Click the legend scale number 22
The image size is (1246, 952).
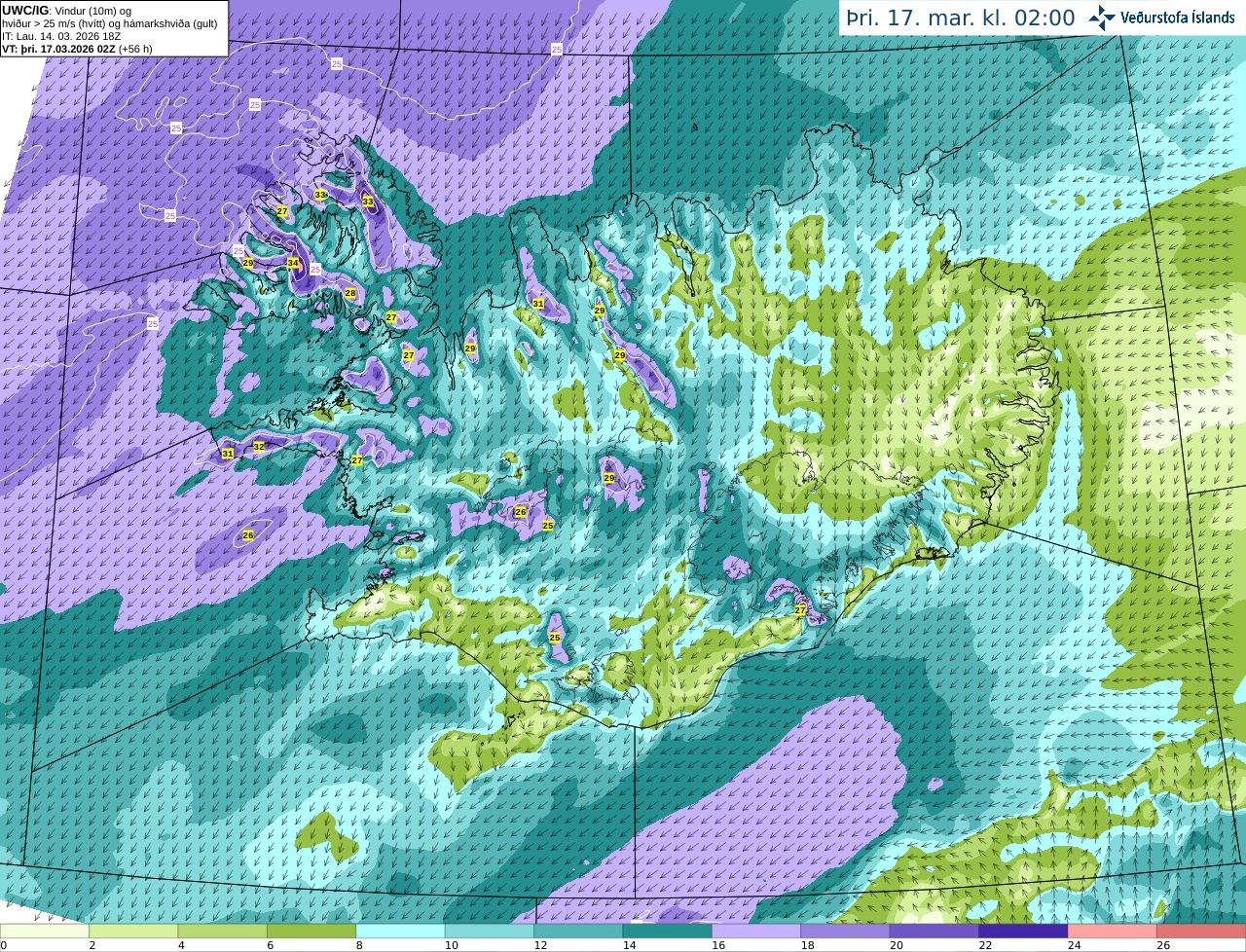click(x=985, y=945)
